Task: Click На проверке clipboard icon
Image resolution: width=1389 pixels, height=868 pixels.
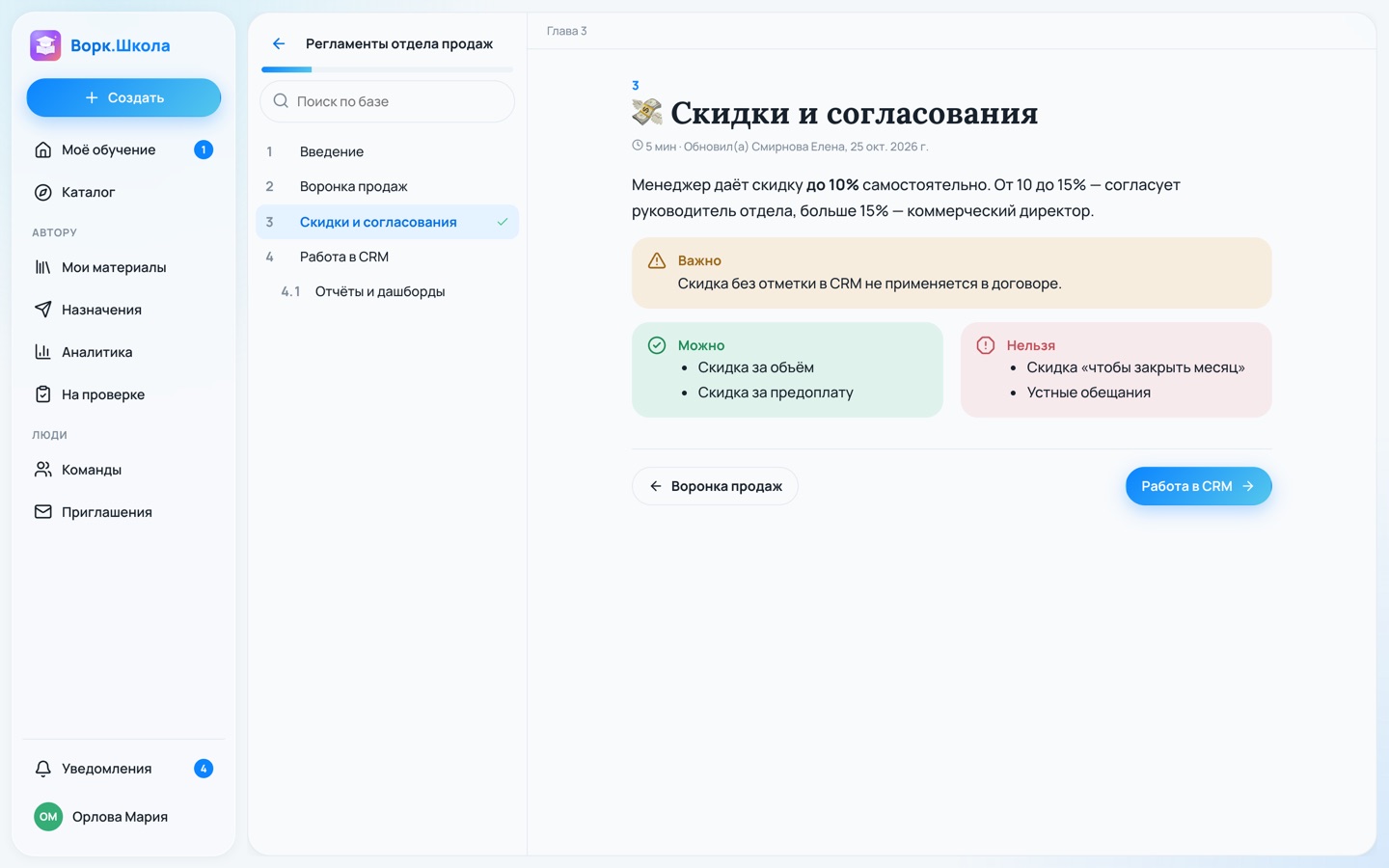Action: coord(42,394)
